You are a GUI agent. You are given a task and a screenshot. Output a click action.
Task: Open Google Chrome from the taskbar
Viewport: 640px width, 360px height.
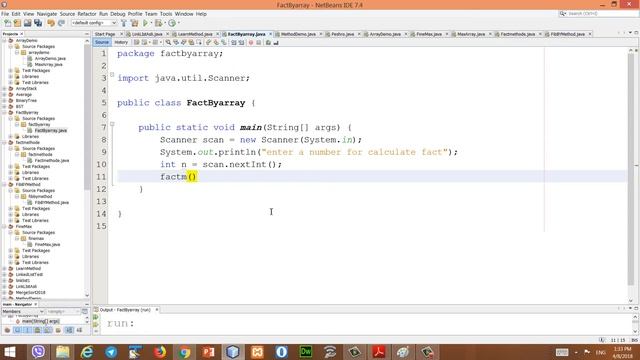point(184,351)
